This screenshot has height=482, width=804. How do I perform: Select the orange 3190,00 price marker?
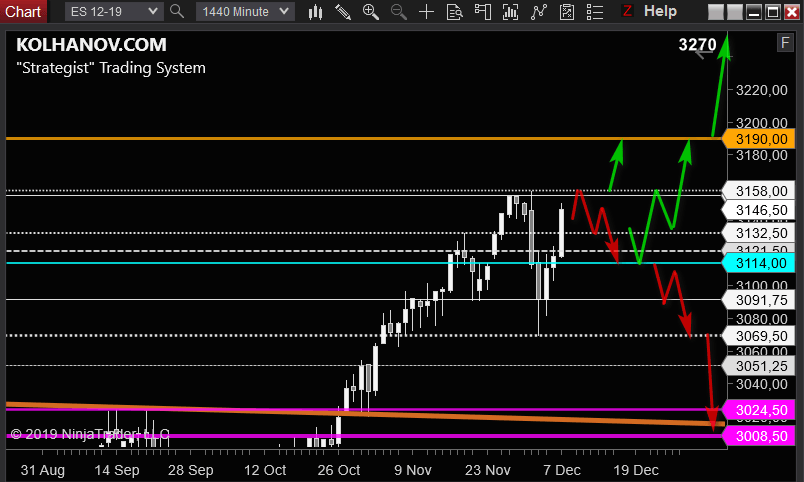[x=758, y=139]
